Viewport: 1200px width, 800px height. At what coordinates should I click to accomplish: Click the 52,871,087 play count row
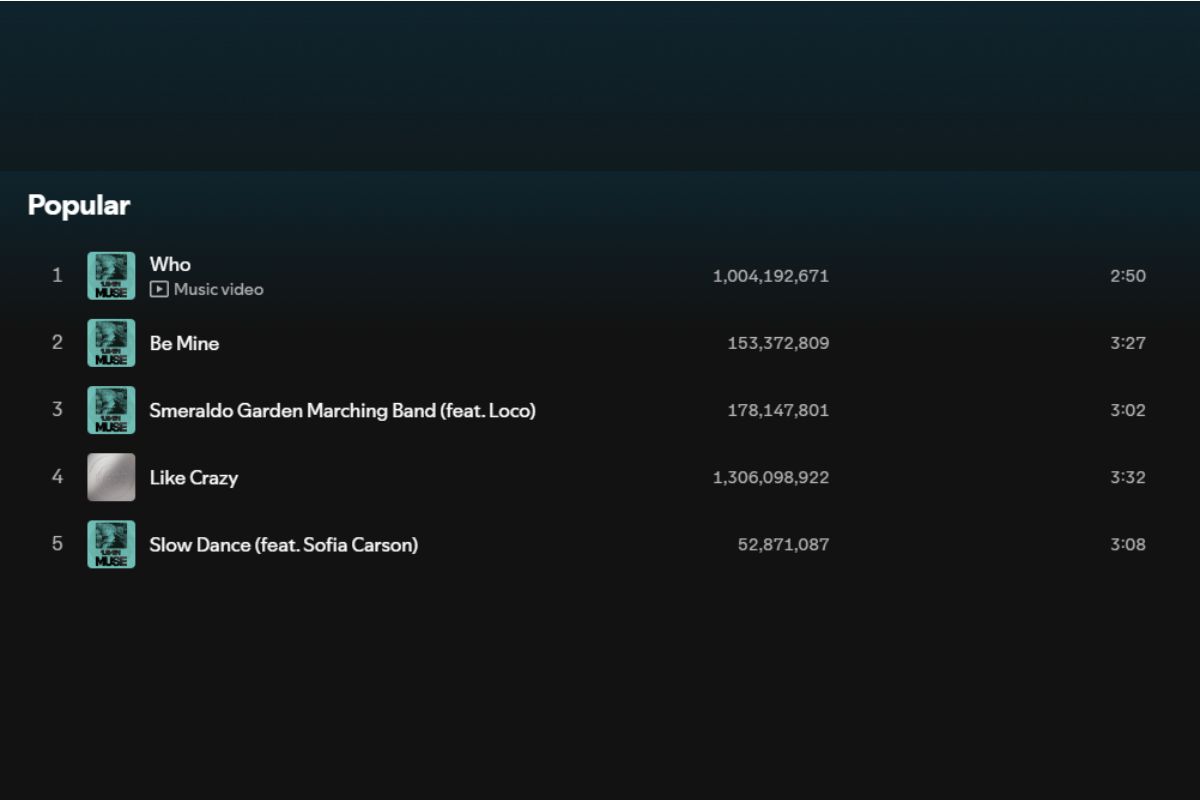pos(783,544)
